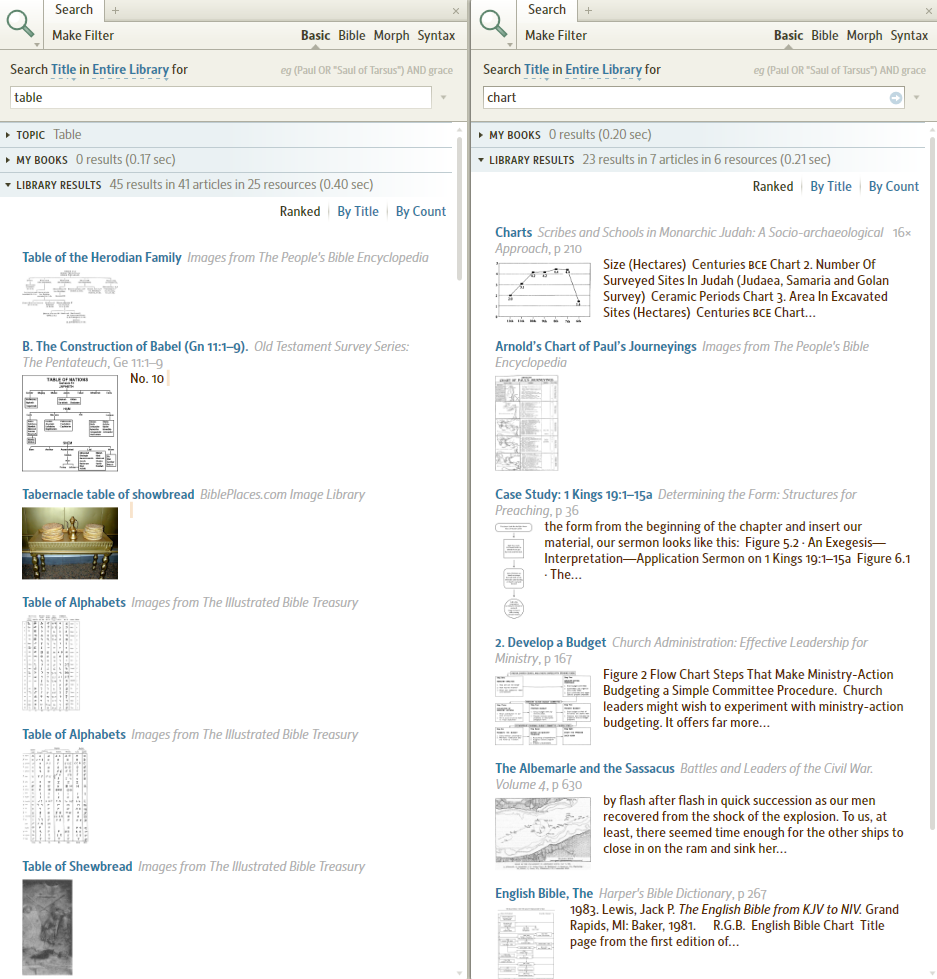937x979 pixels.
Task: Open 2. Develop a Budget result
Action: click(x=551, y=642)
